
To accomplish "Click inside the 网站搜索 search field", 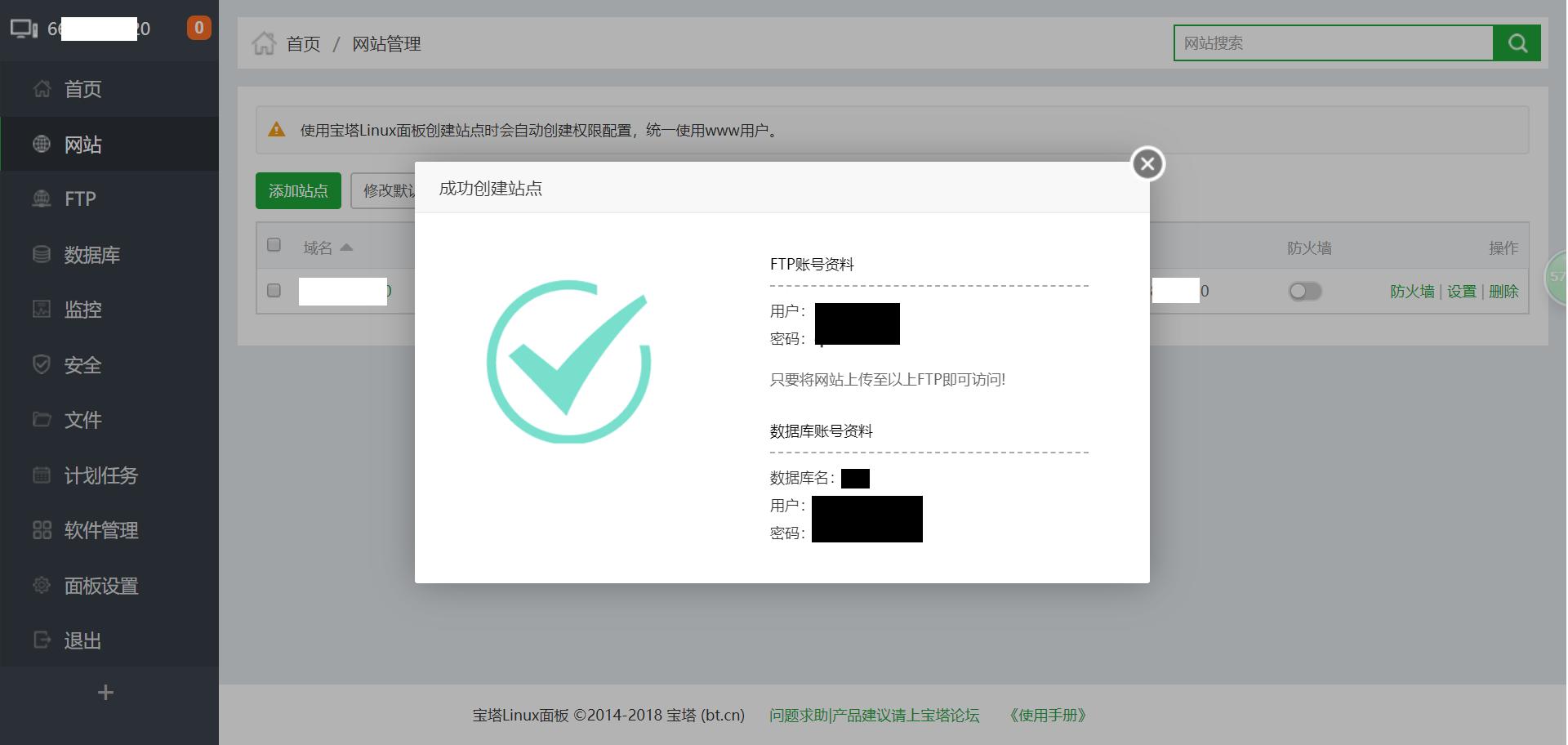I will click(x=1331, y=42).
